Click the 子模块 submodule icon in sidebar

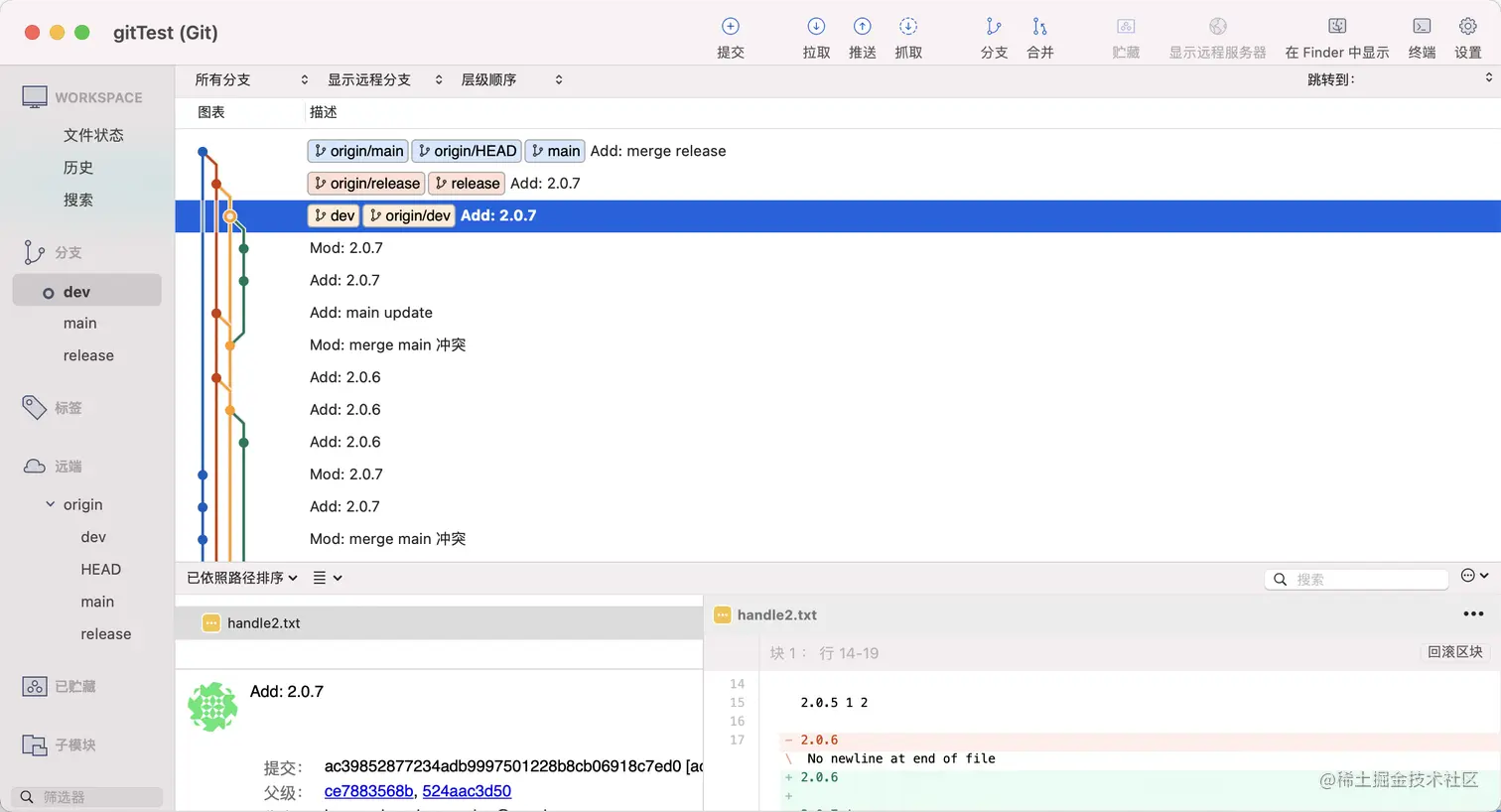[x=35, y=744]
